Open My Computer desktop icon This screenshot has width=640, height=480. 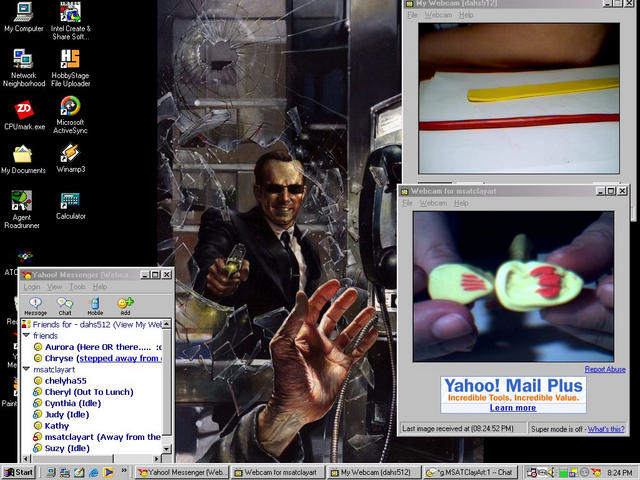click(x=23, y=17)
